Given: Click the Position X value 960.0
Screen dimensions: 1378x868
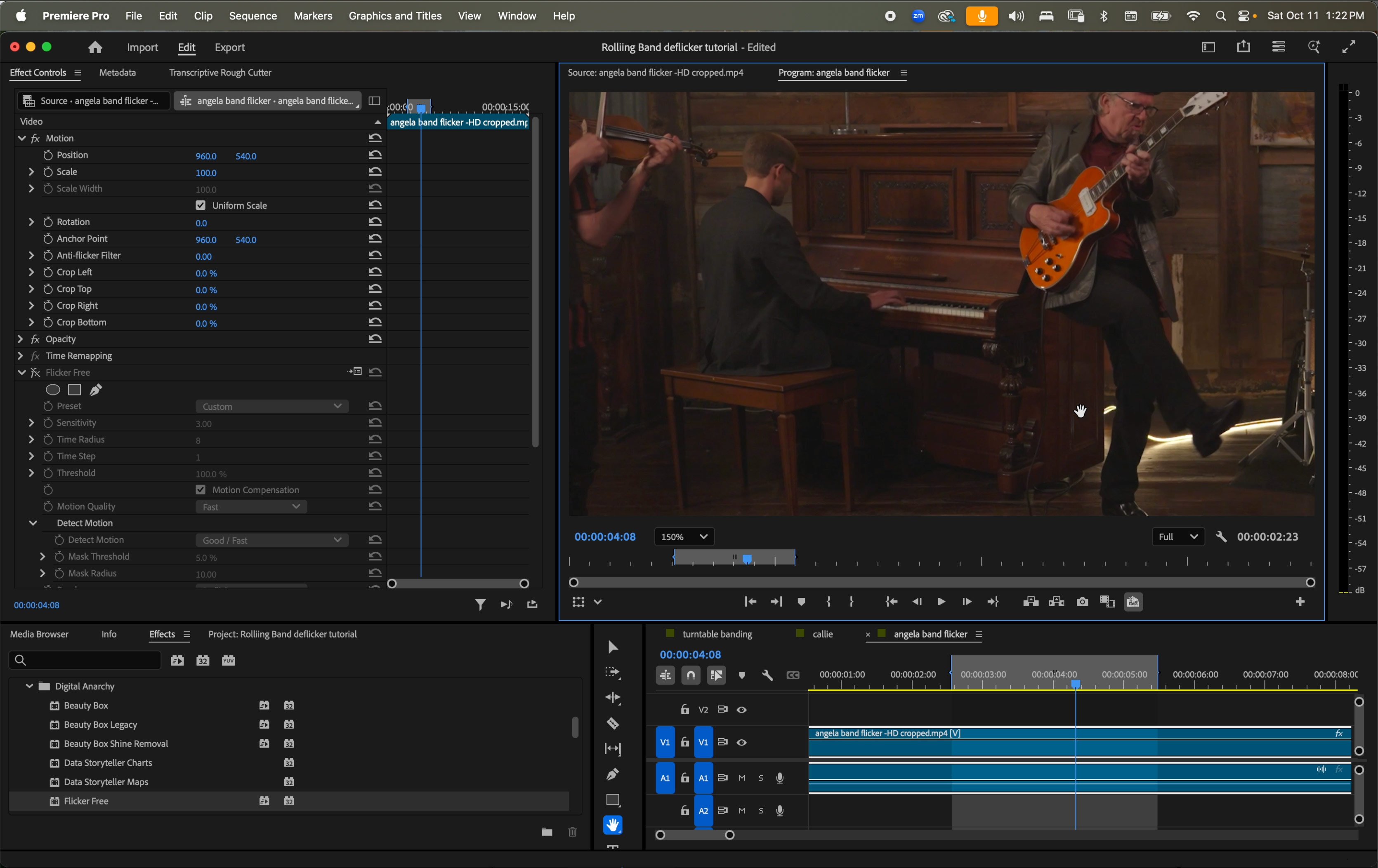Looking at the screenshot, I should 206,156.
